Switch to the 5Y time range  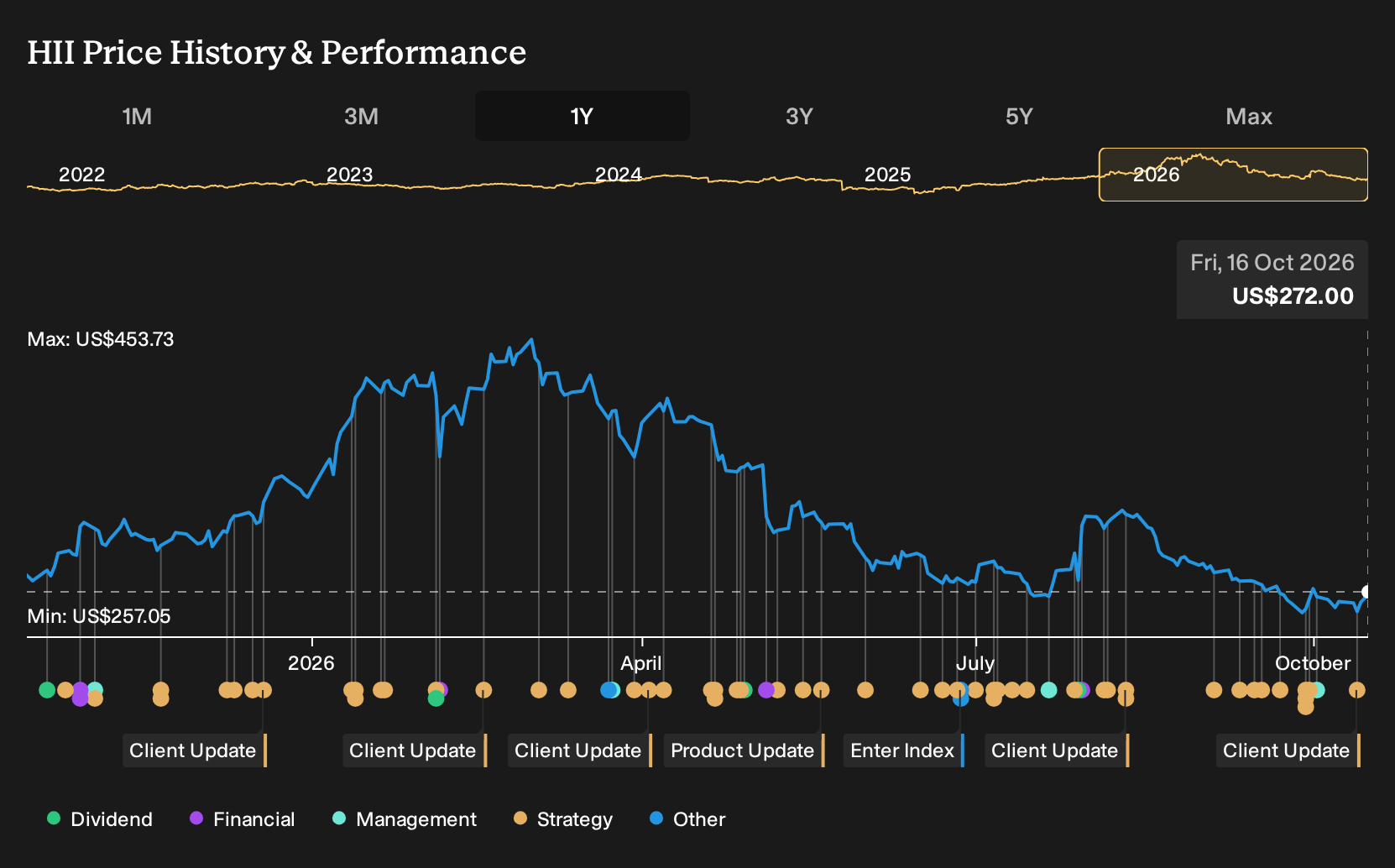tap(1019, 116)
